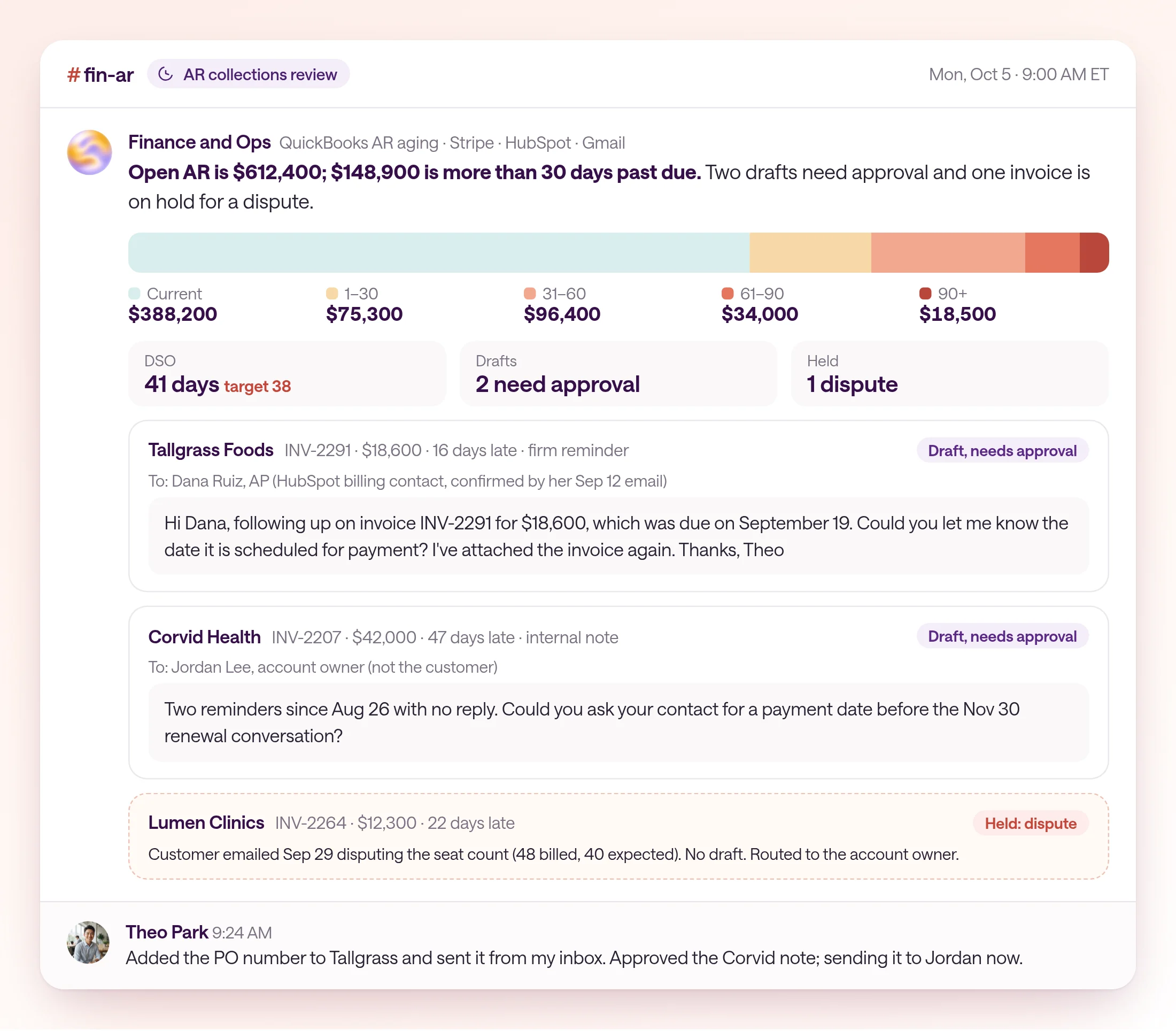The height and width of the screenshot is (1031, 1176).
Task: Click the Finance and Ops sender name
Action: 199,142
